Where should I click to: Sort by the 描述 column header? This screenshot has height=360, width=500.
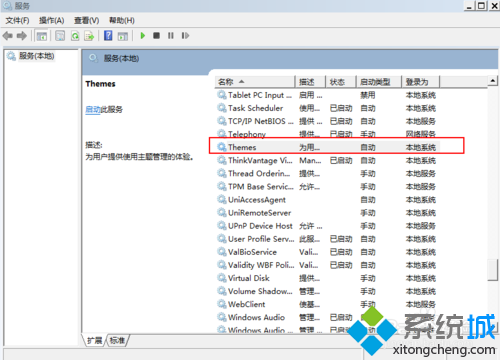(310, 82)
